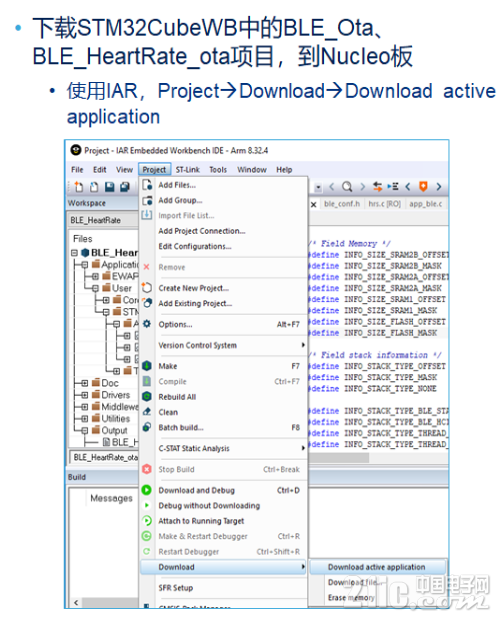Click the editor horizontal scrollbar
497x618 pixels.
click(339, 457)
